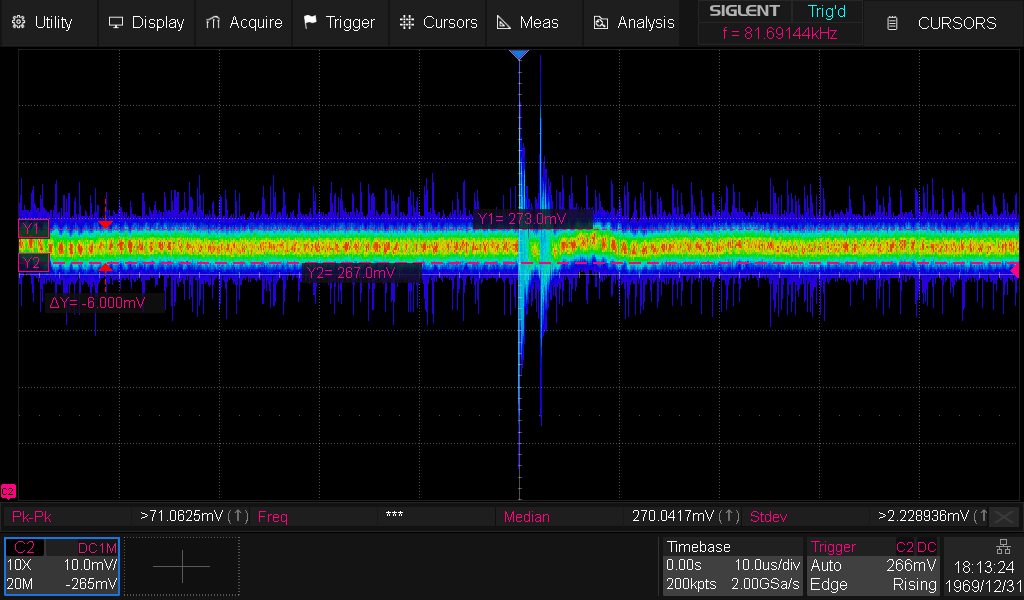
Task: Open the C2 channel settings box
Action: 62,566
